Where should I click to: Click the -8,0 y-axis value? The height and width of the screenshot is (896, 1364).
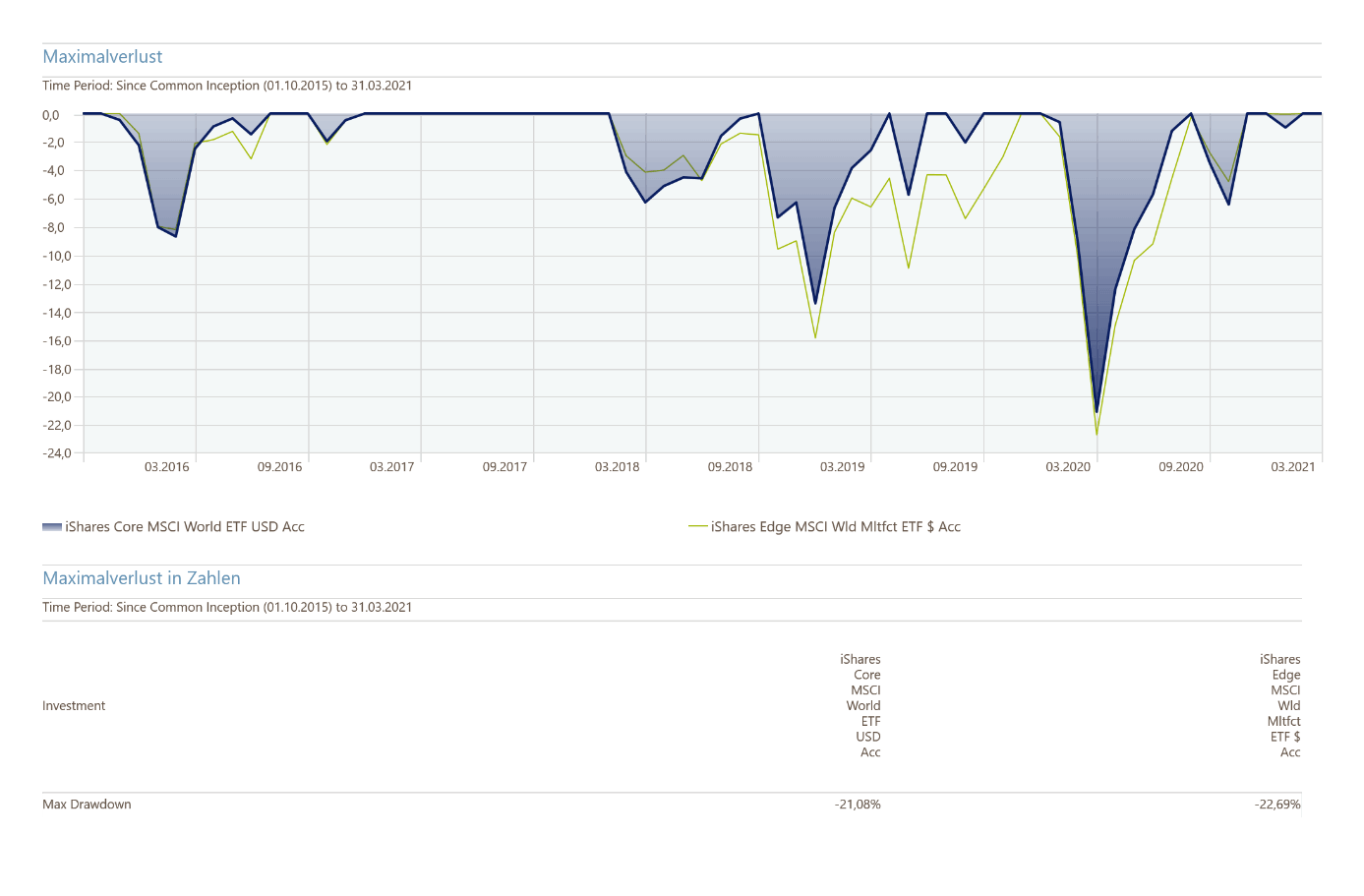pyautogui.click(x=53, y=228)
